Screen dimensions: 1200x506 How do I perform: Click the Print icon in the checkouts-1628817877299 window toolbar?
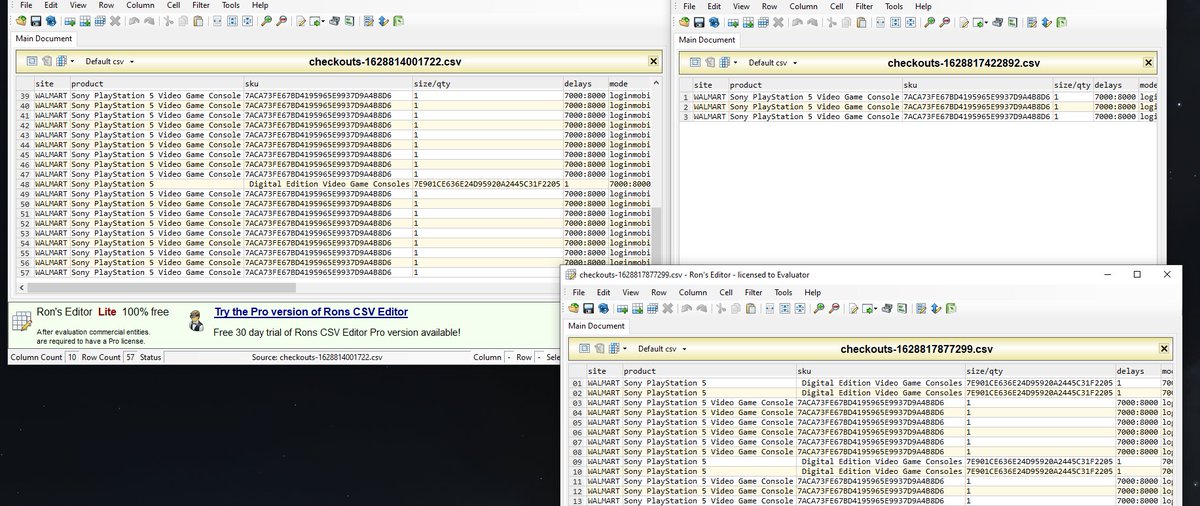pyautogui.click(x=887, y=308)
